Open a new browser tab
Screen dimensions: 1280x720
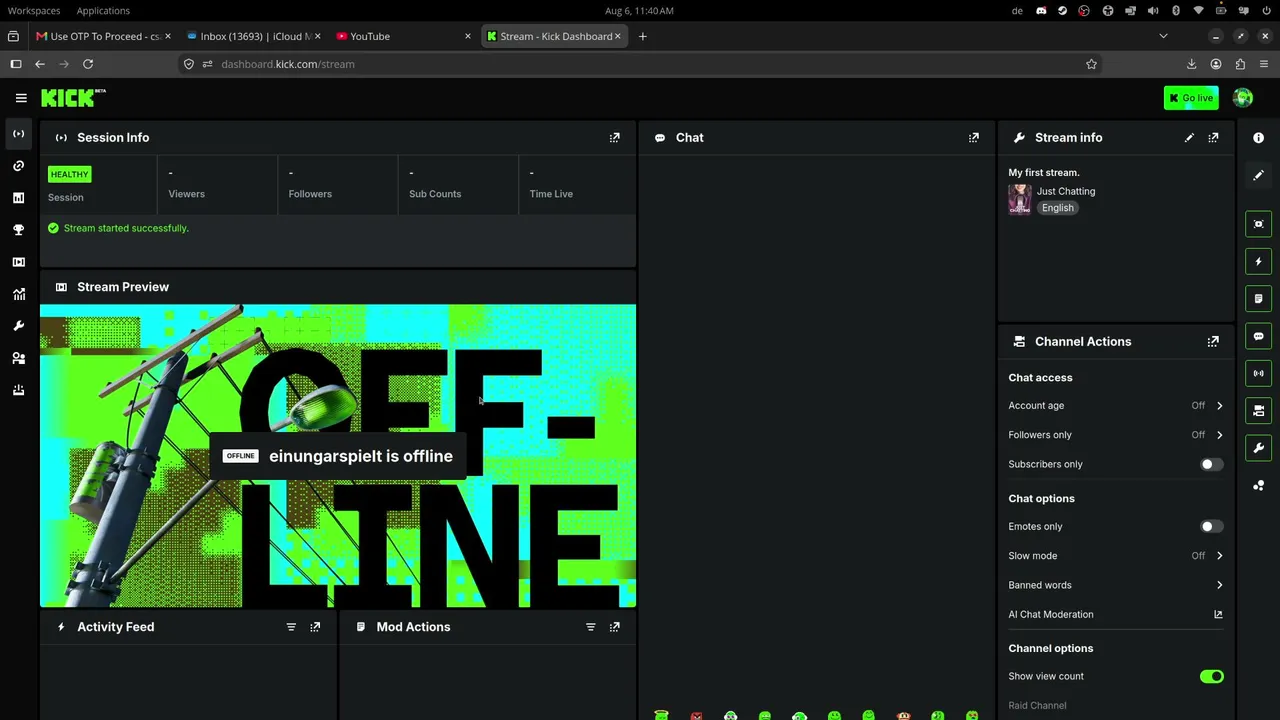(643, 36)
